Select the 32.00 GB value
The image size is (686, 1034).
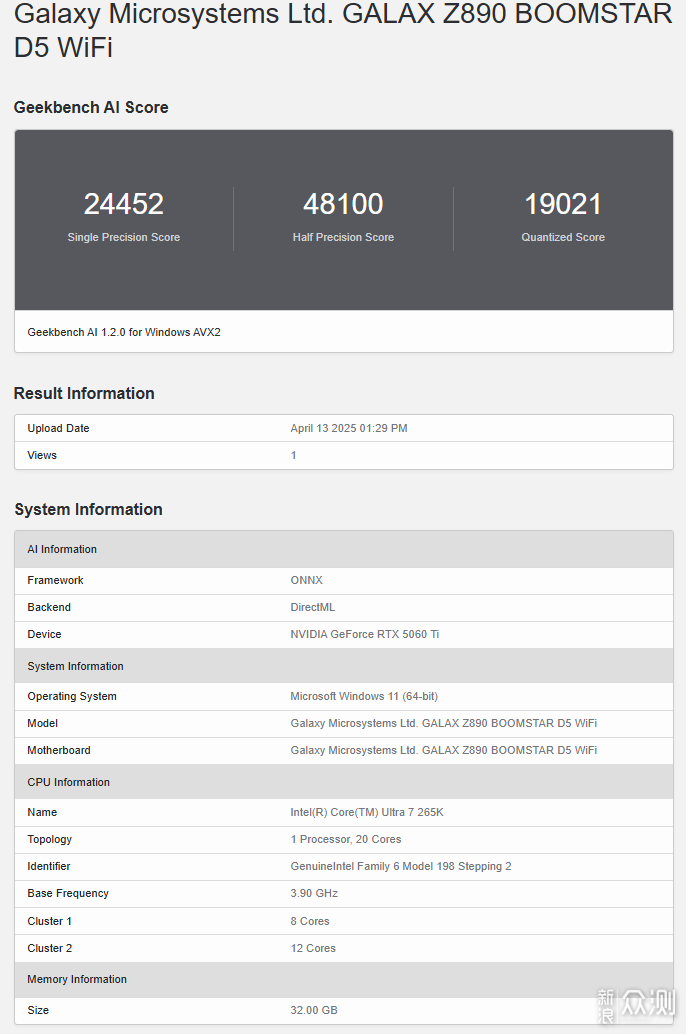coord(313,1010)
